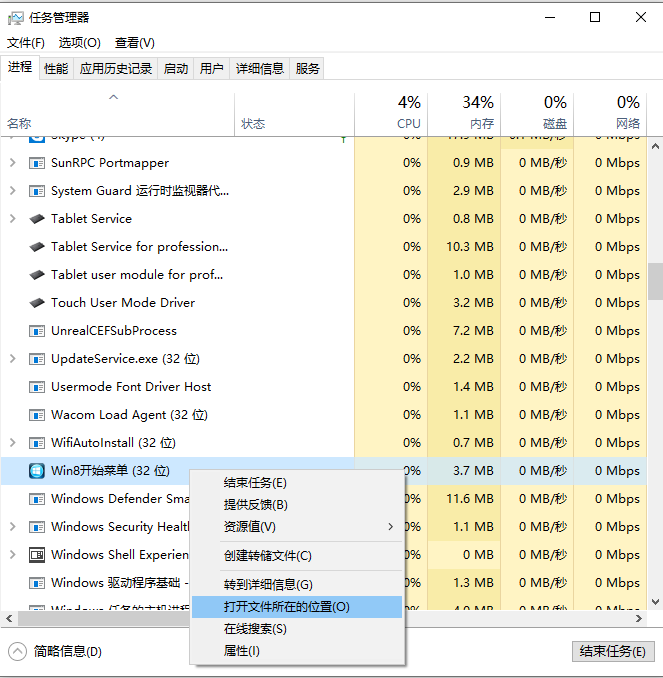
Task: Choose 提供反馈(B) in context menu
Action: 297,505
